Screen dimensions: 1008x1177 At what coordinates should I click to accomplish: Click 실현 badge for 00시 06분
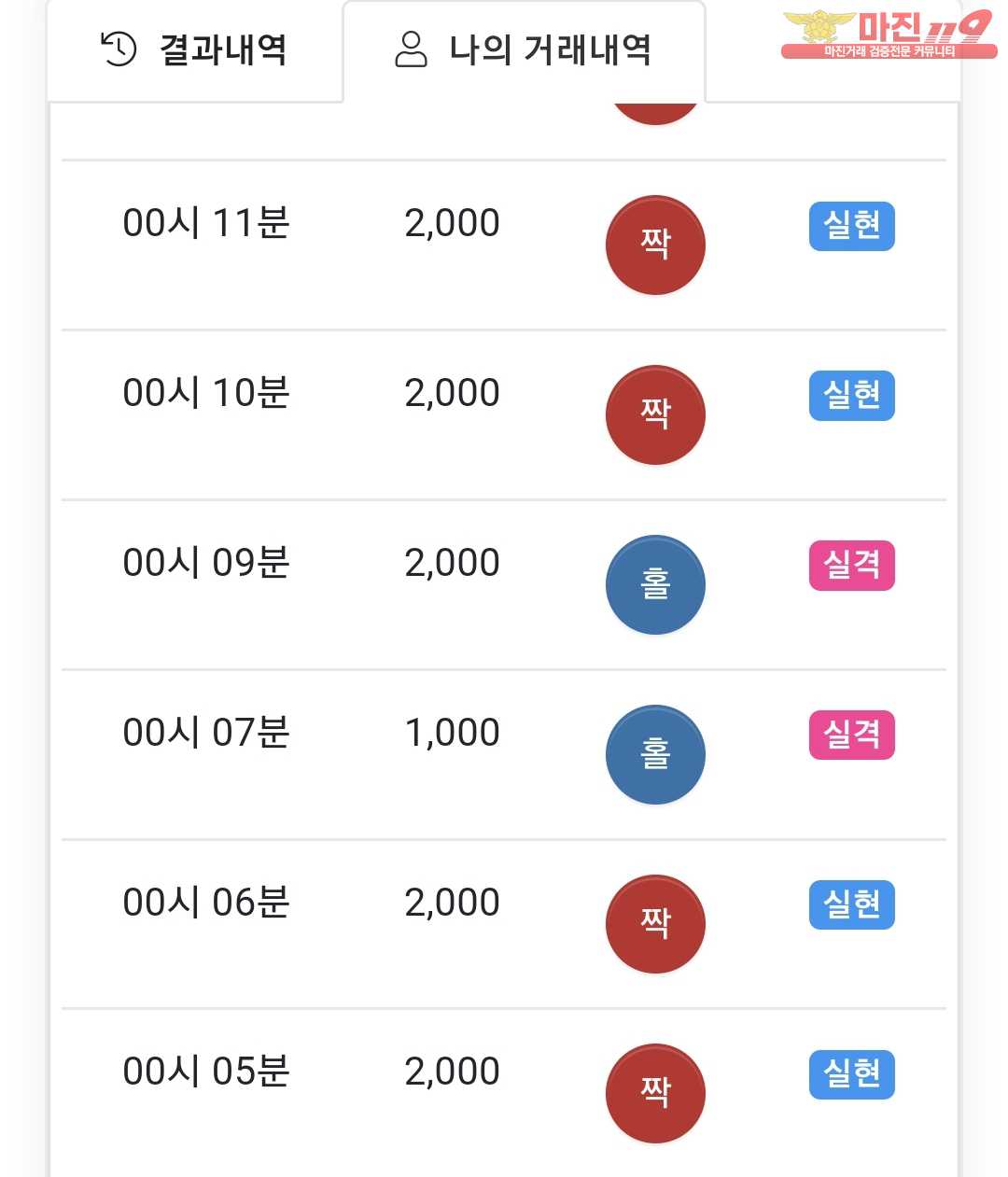click(x=851, y=904)
